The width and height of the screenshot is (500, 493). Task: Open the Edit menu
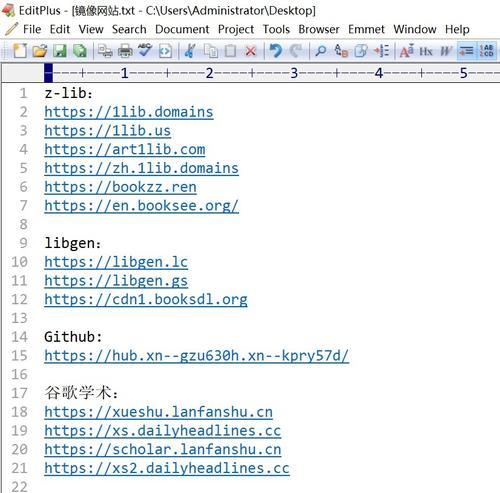[60, 29]
